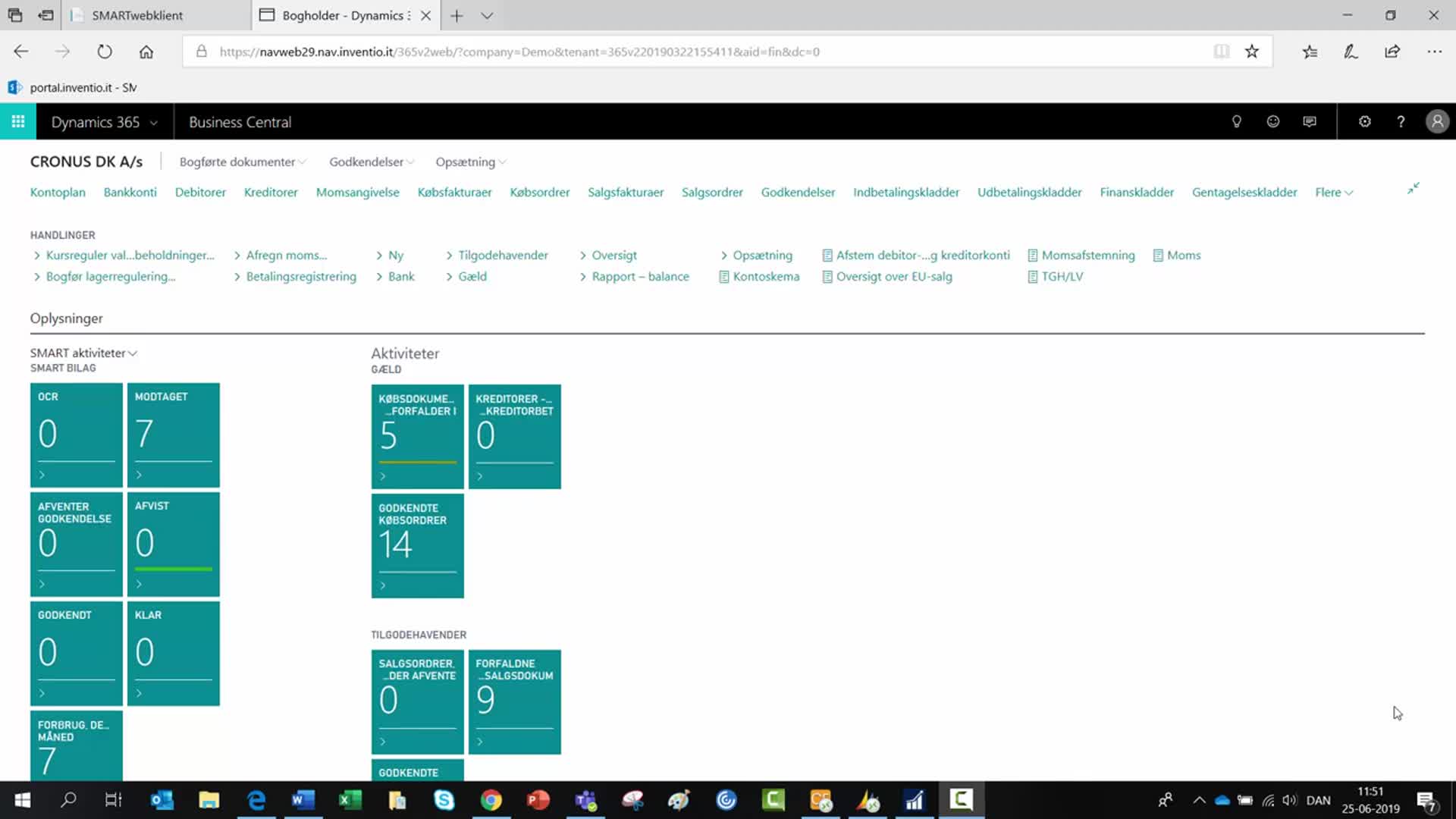Expand the Oversigt action group
The width and height of the screenshot is (1456, 819).
click(608, 255)
